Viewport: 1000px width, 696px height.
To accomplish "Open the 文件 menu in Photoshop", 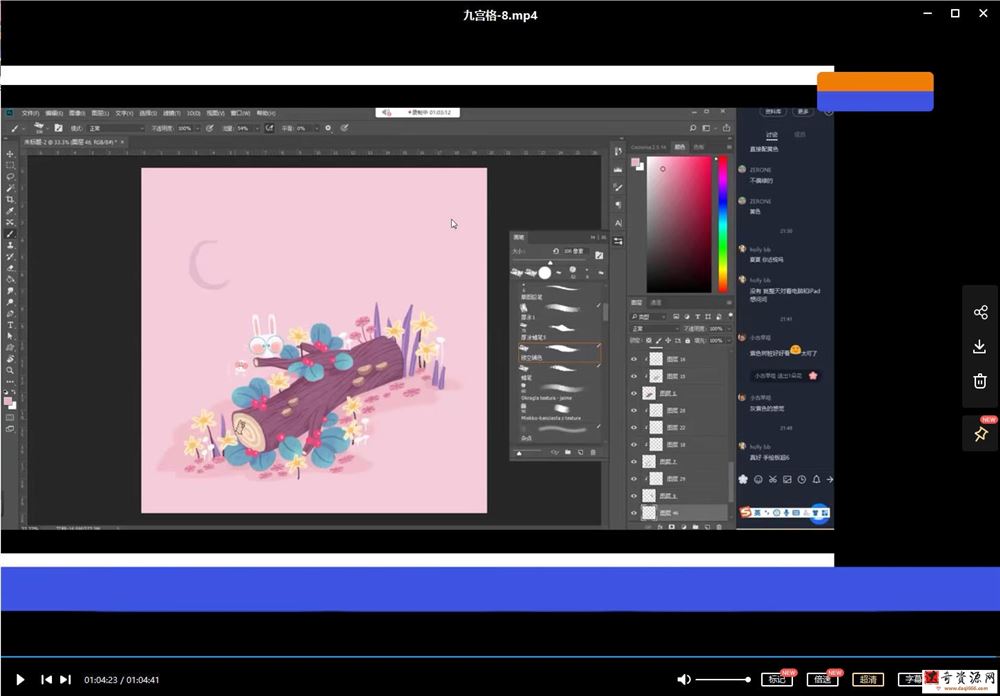I will [x=30, y=113].
